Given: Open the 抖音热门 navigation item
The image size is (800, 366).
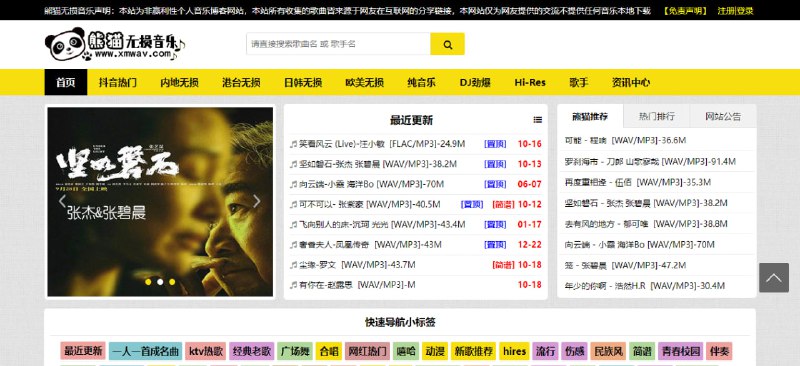Looking at the screenshot, I should coord(117,82).
